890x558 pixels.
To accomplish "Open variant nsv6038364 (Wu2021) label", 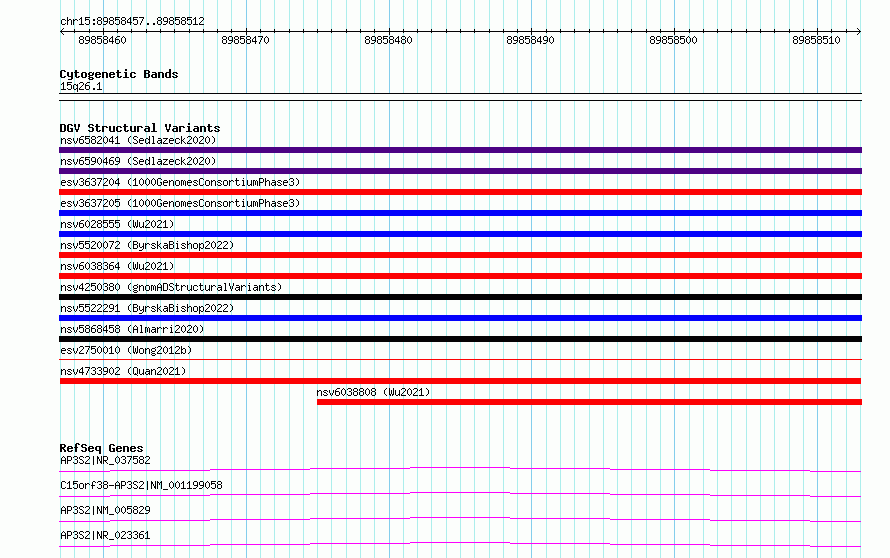I will (x=117, y=266).
